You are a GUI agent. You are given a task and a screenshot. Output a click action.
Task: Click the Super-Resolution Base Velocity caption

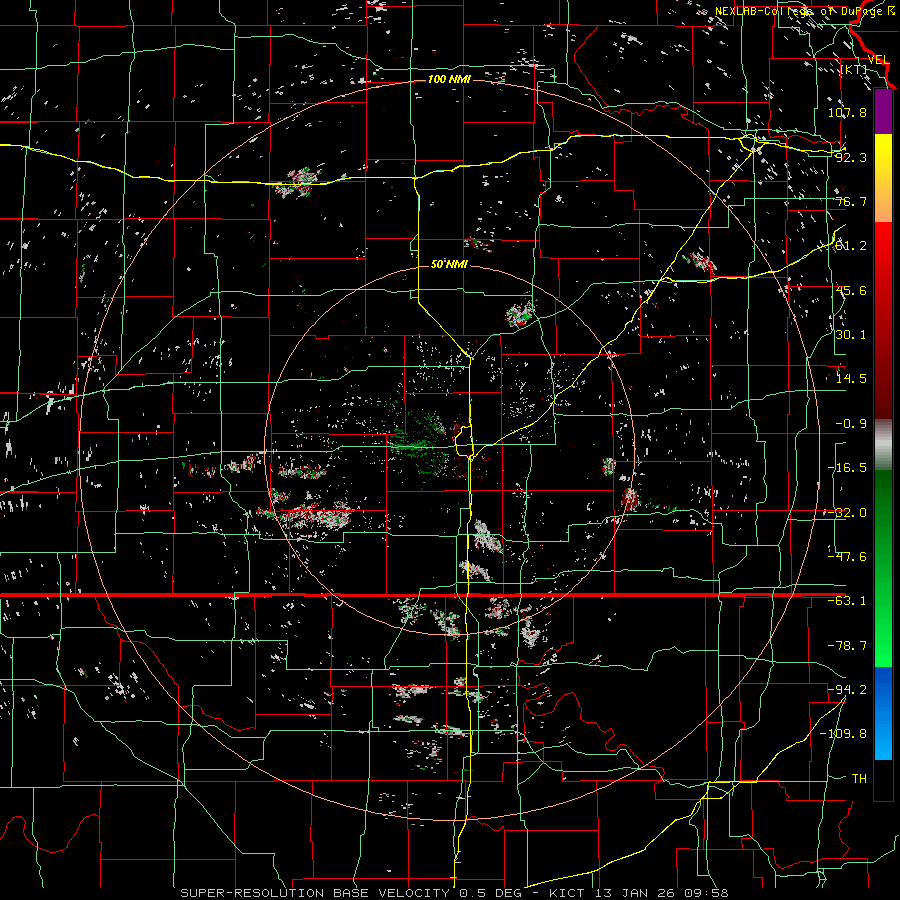click(x=455, y=893)
